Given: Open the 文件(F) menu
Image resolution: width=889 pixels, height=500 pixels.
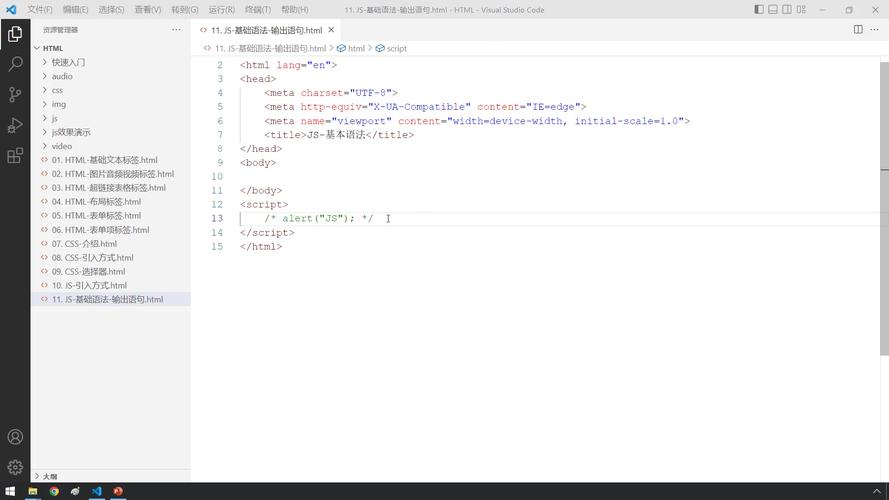Looking at the screenshot, I should [x=40, y=10].
